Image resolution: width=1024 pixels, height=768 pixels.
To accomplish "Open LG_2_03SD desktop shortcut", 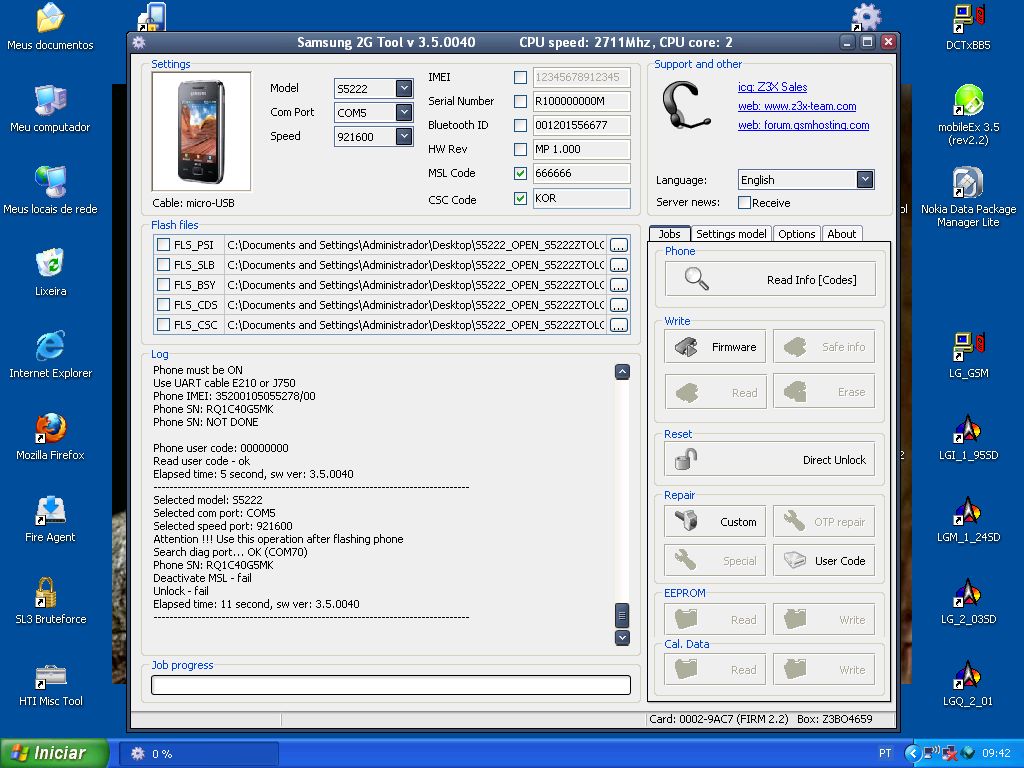I will pyautogui.click(x=968, y=601).
